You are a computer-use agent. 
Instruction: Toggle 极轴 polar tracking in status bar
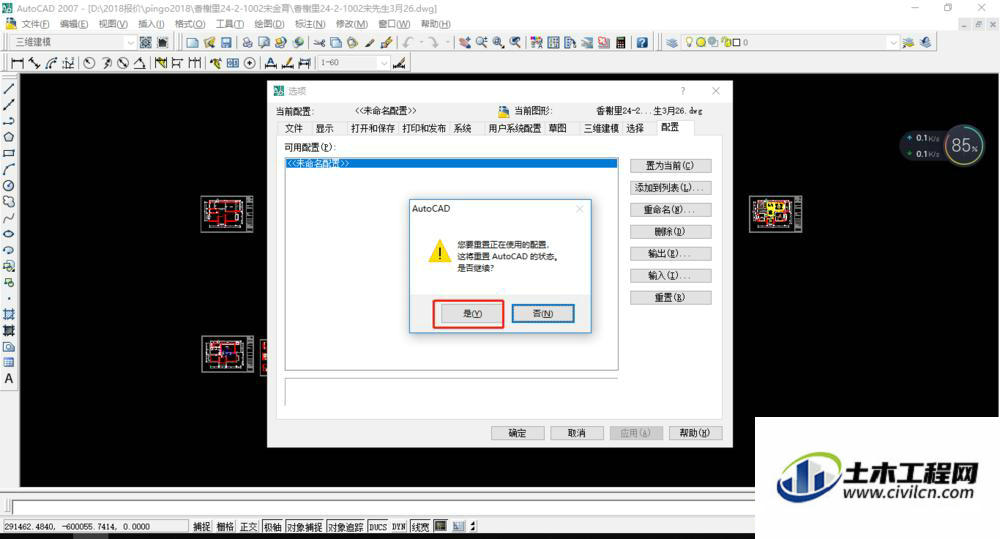[x=272, y=527]
